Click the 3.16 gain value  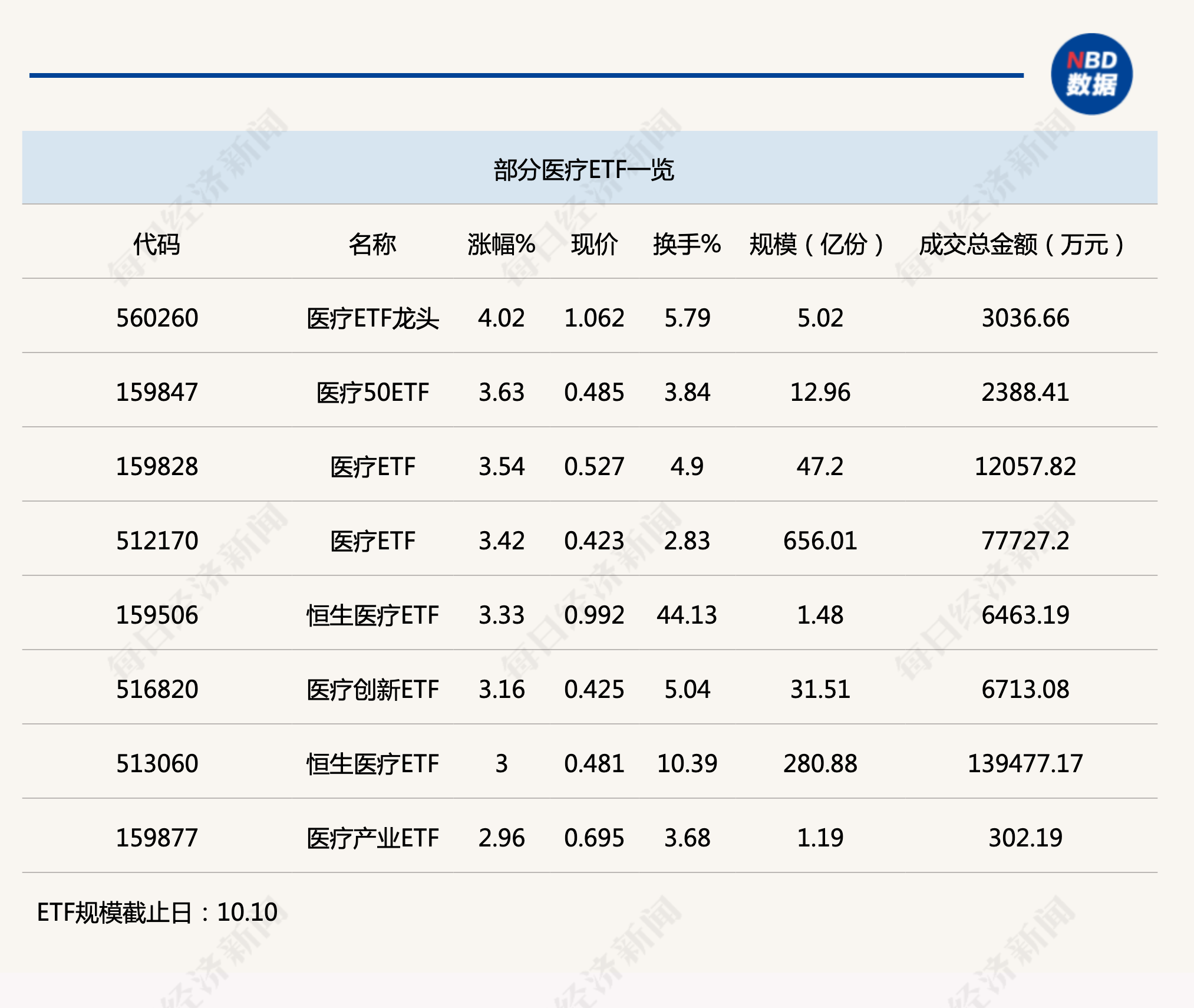click(502, 690)
